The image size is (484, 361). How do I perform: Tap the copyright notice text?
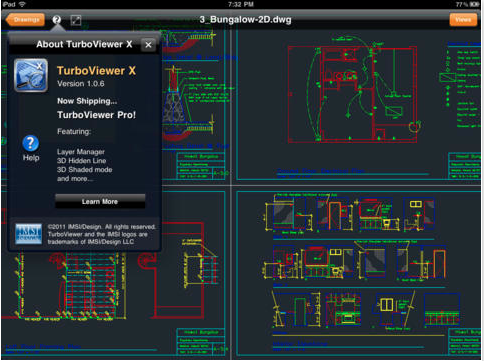[102, 234]
